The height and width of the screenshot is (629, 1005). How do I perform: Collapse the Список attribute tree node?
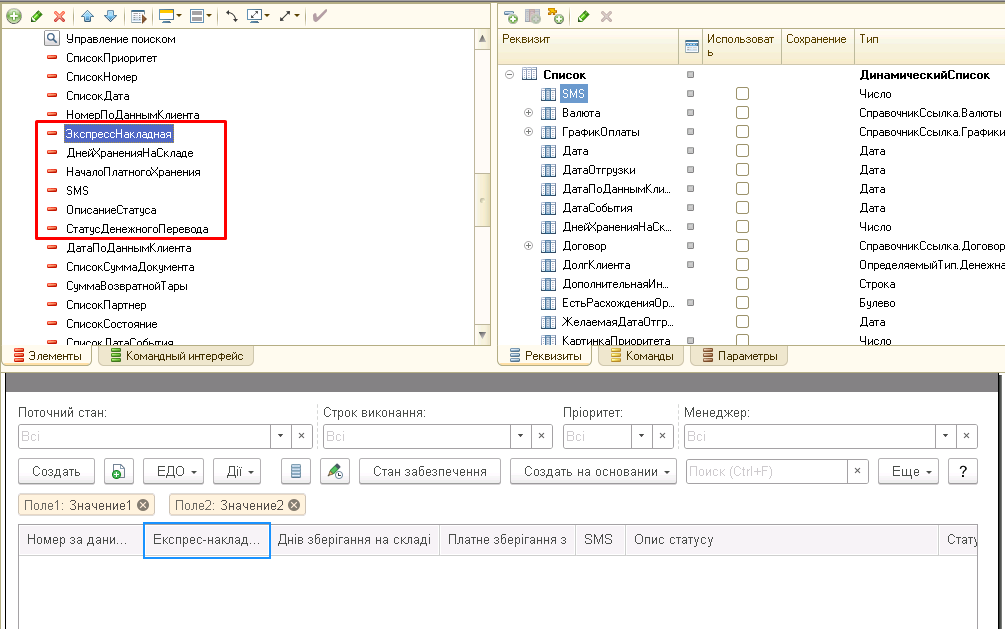(509, 75)
